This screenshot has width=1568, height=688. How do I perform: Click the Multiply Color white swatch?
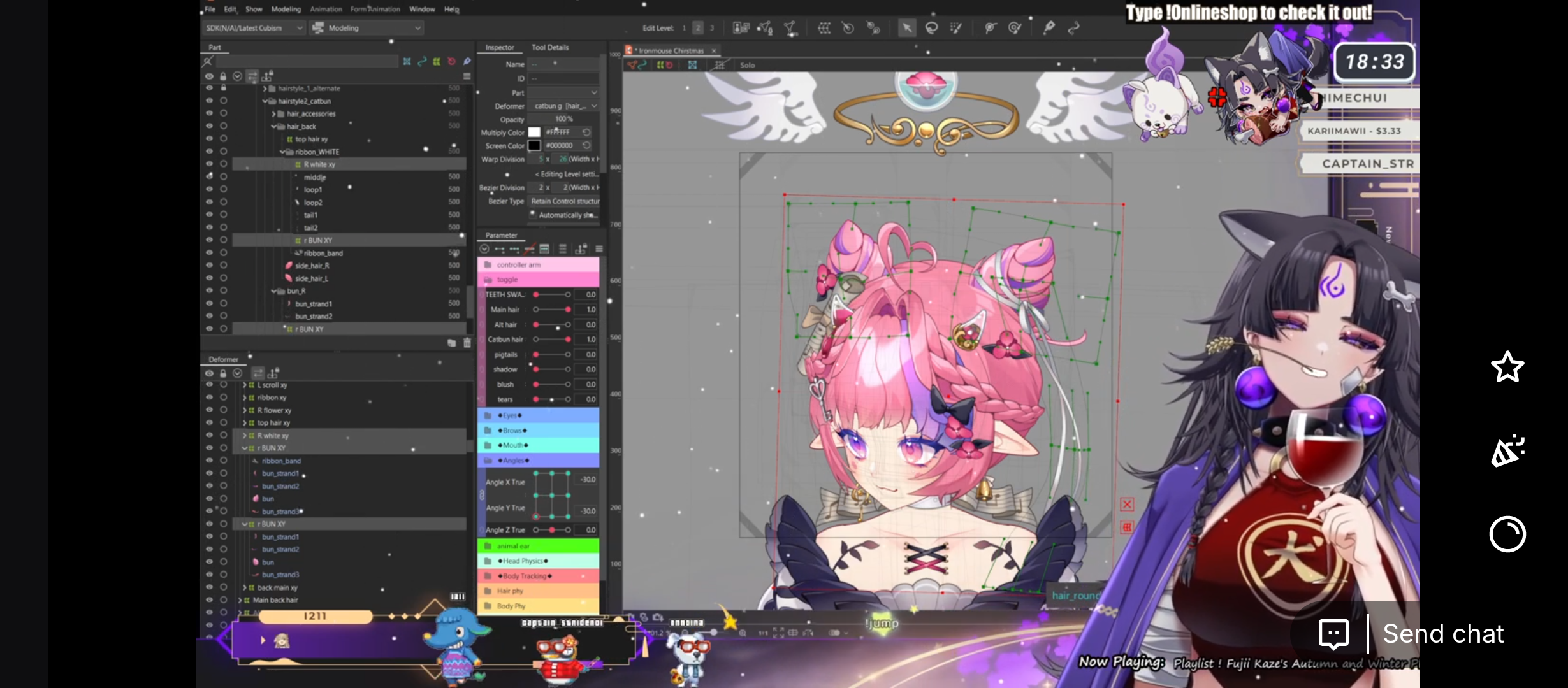pos(534,132)
